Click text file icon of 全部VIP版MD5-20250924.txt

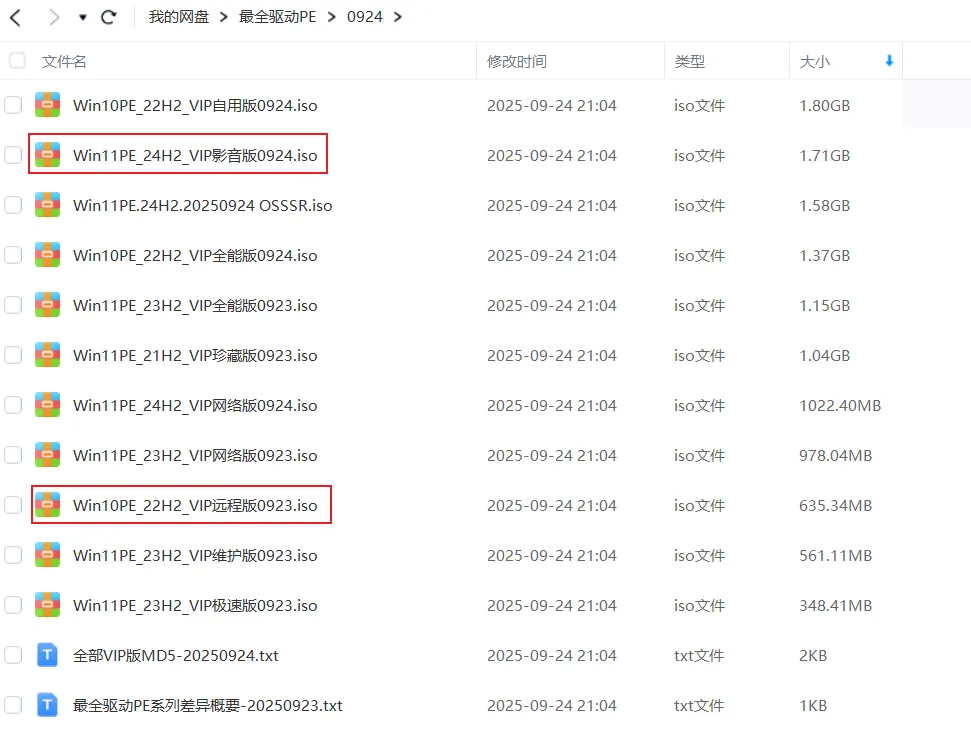47,654
